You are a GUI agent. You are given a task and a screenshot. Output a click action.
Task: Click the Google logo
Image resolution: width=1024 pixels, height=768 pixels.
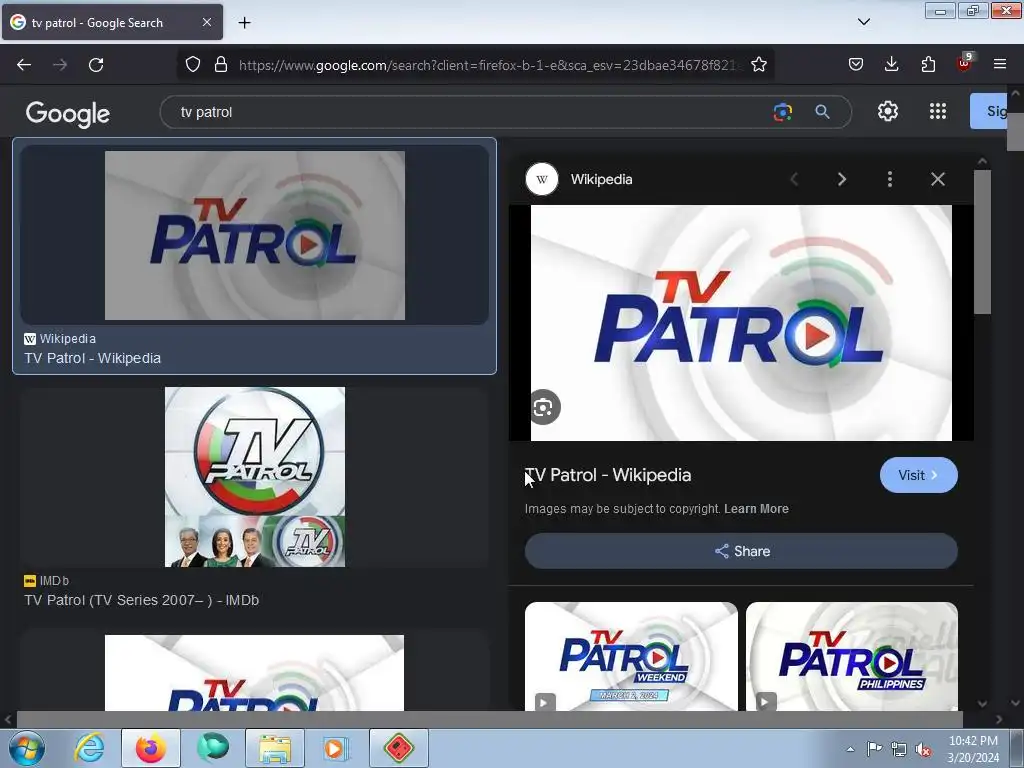[68, 114]
